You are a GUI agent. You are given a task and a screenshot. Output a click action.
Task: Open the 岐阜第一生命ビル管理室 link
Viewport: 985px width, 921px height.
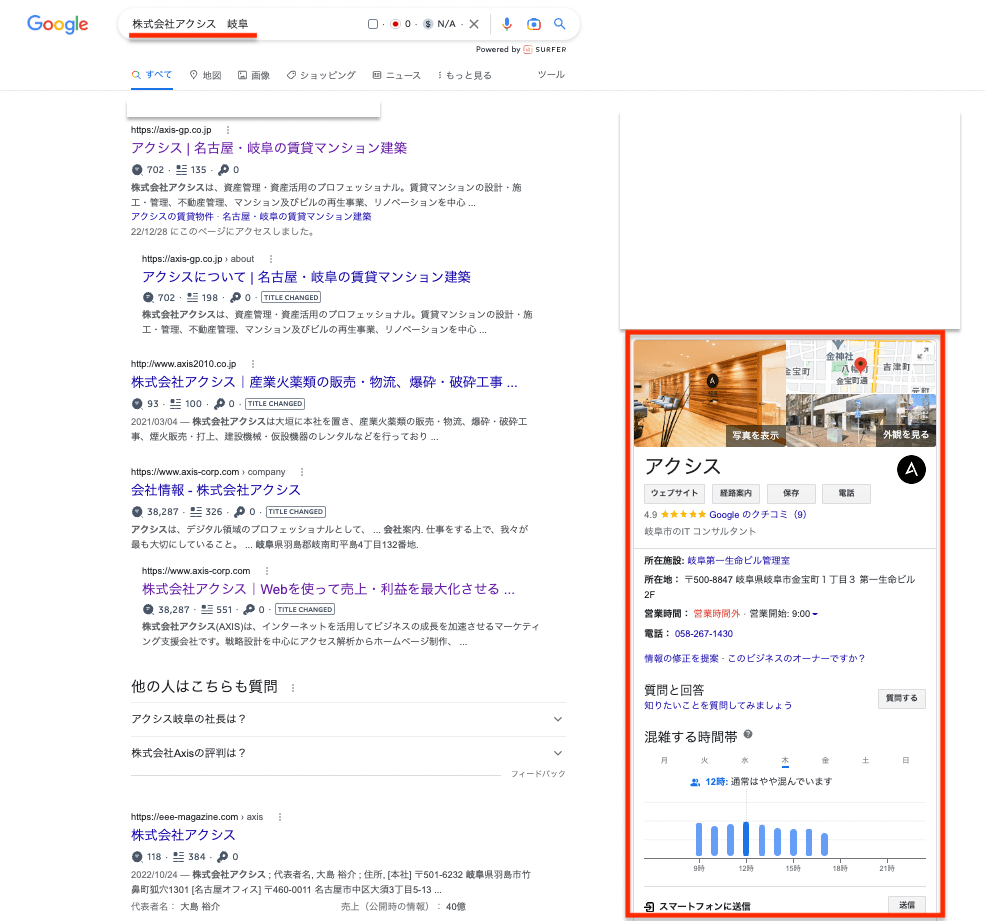point(739,560)
